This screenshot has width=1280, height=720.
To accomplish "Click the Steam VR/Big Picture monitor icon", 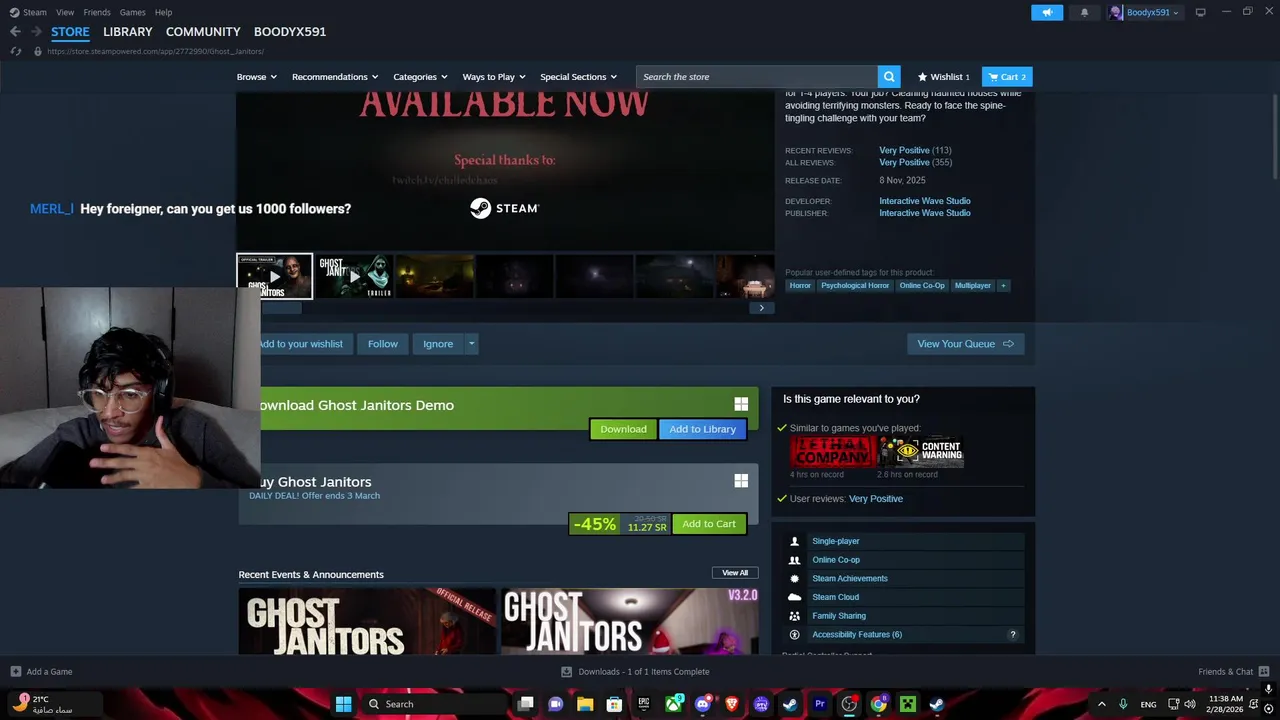I will click(x=1201, y=12).
